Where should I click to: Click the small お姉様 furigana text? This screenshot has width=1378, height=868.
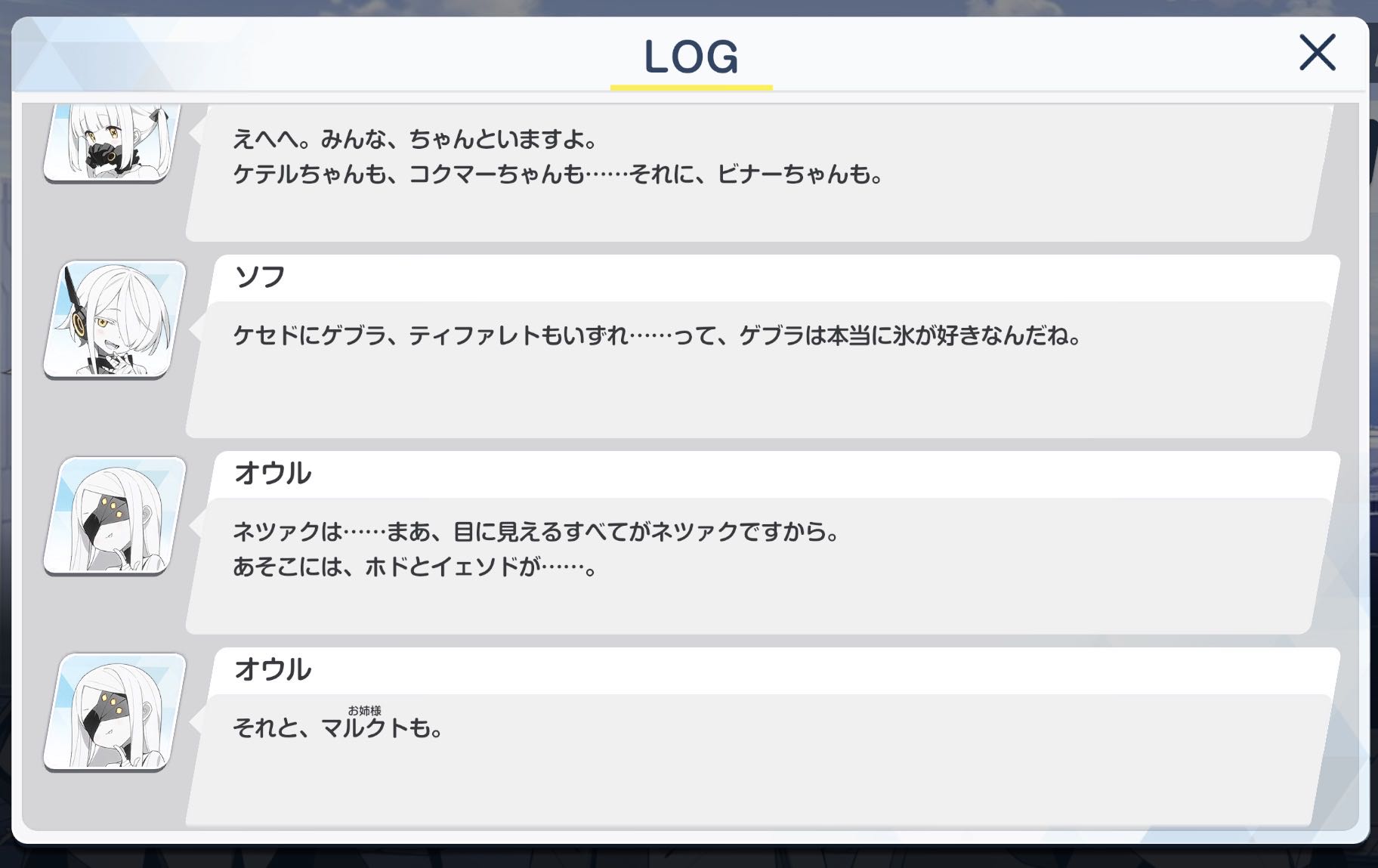[364, 710]
